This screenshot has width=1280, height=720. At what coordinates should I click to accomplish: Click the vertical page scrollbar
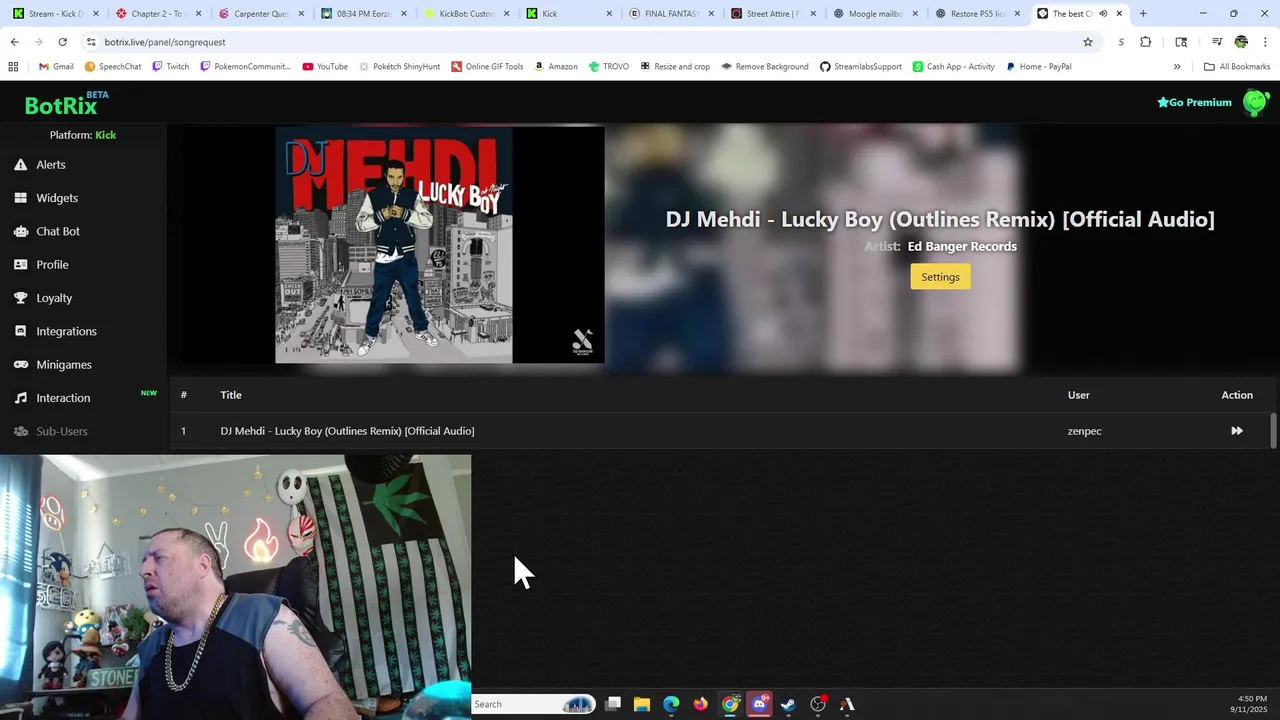(1273, 430)
